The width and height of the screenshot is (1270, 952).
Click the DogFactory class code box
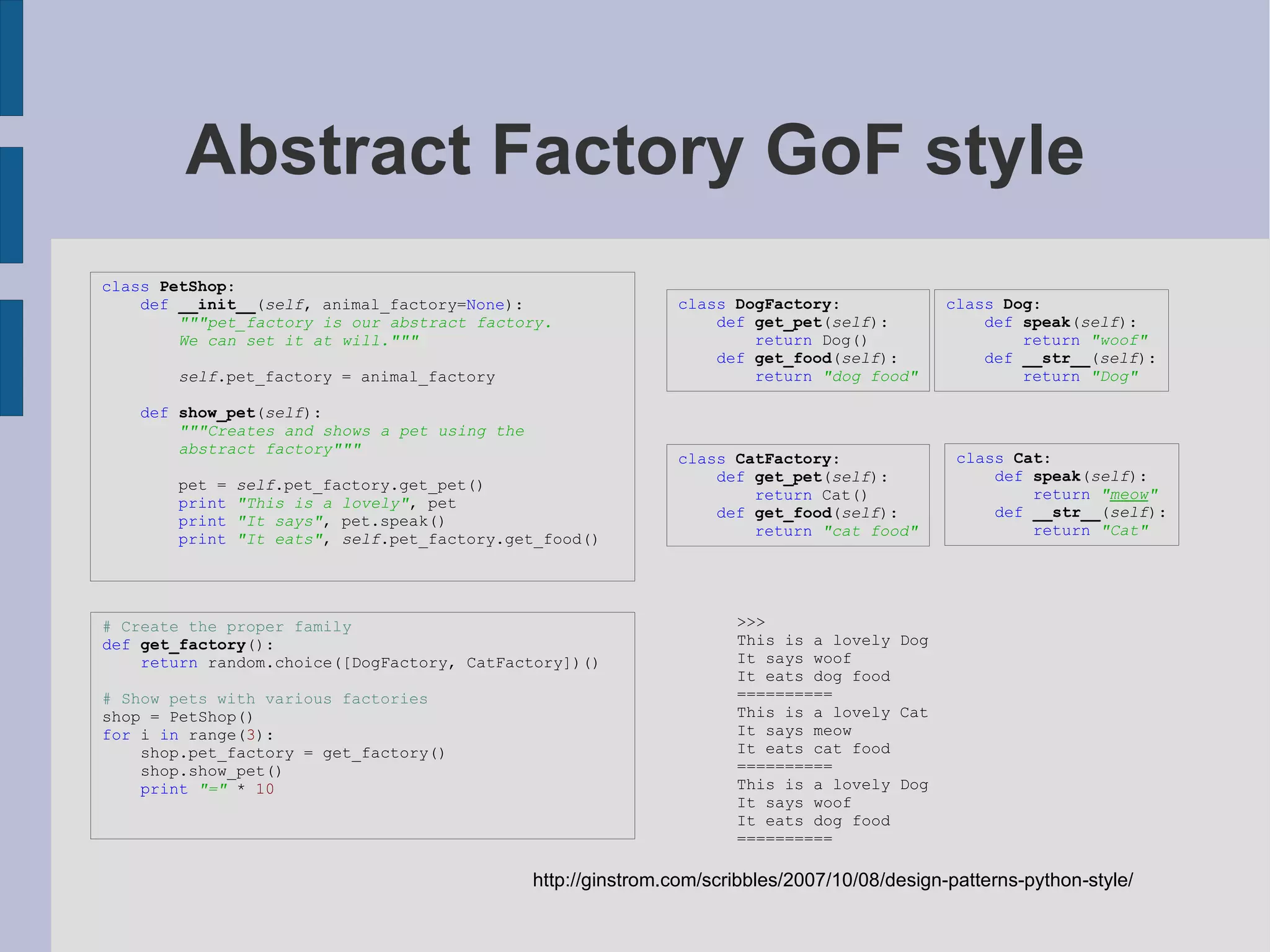(x=797, y=340)
